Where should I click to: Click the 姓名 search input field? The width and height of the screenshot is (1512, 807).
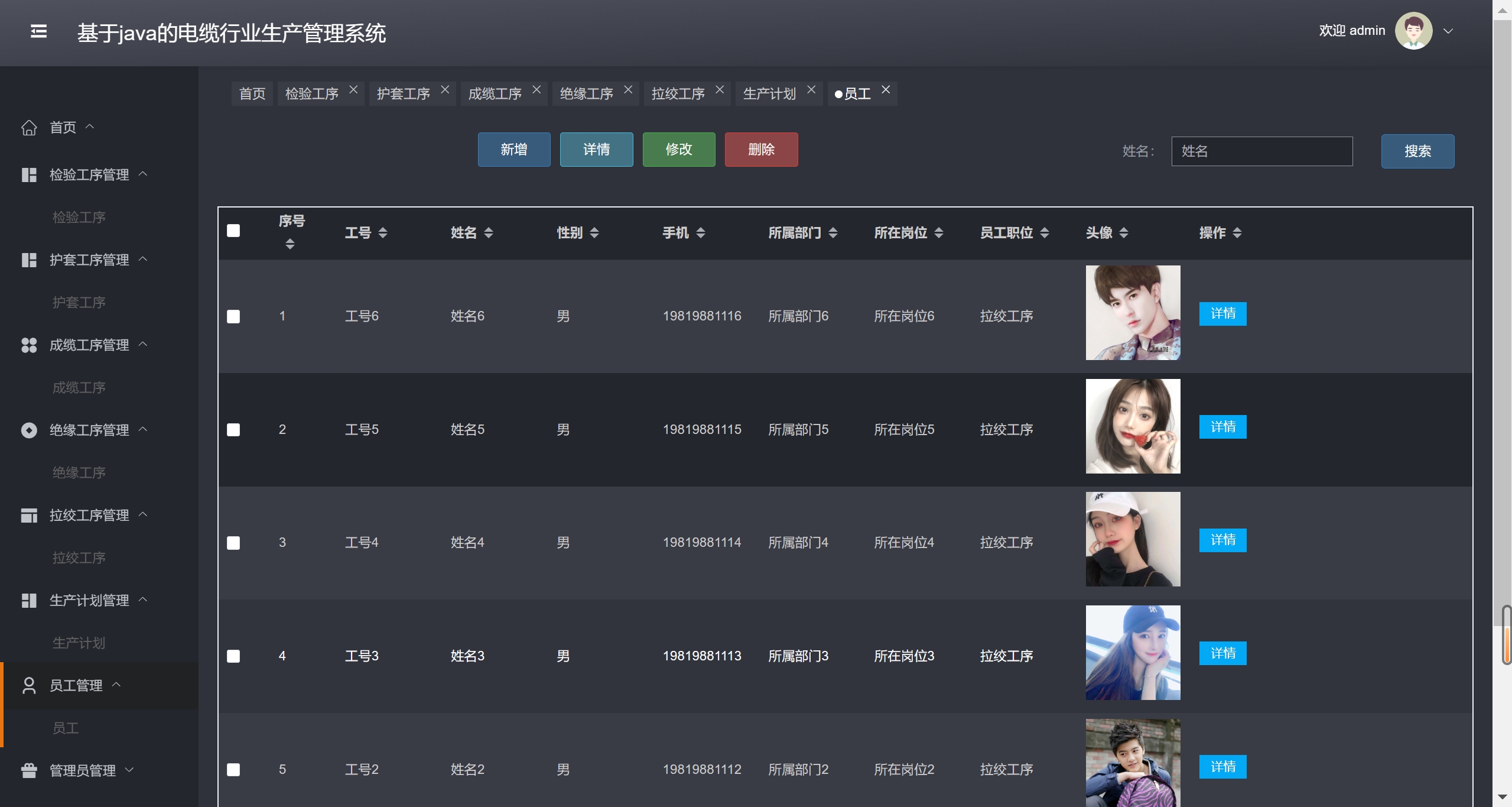1262,151
